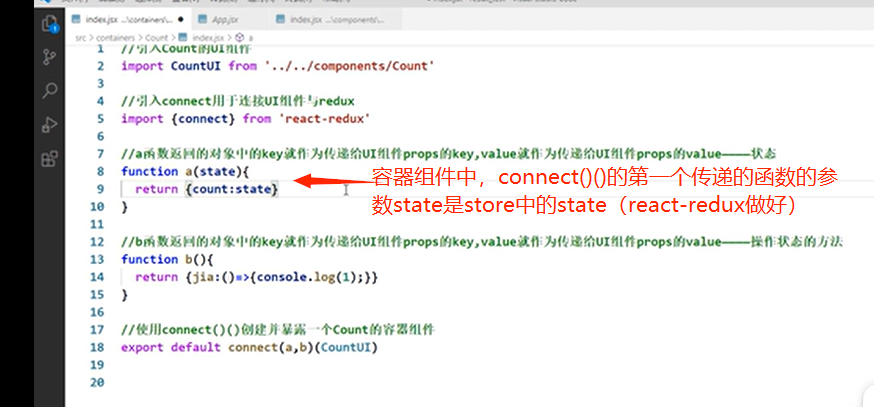Click 'import' keyword on line 2

point(142,66)
